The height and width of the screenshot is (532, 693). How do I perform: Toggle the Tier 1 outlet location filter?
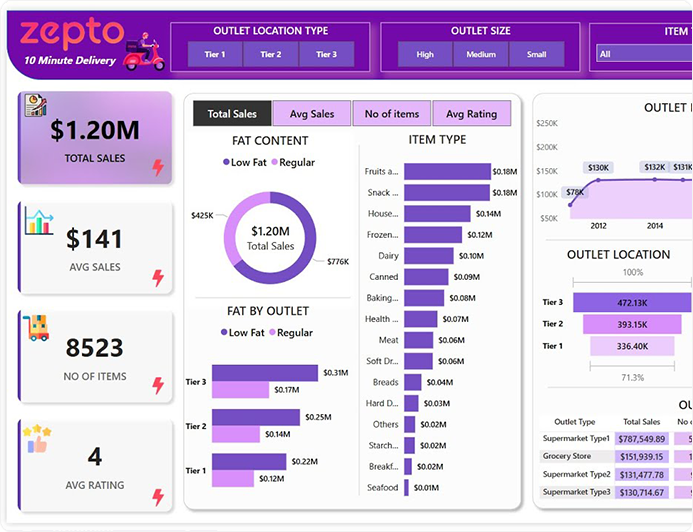[x=215, y=54]
